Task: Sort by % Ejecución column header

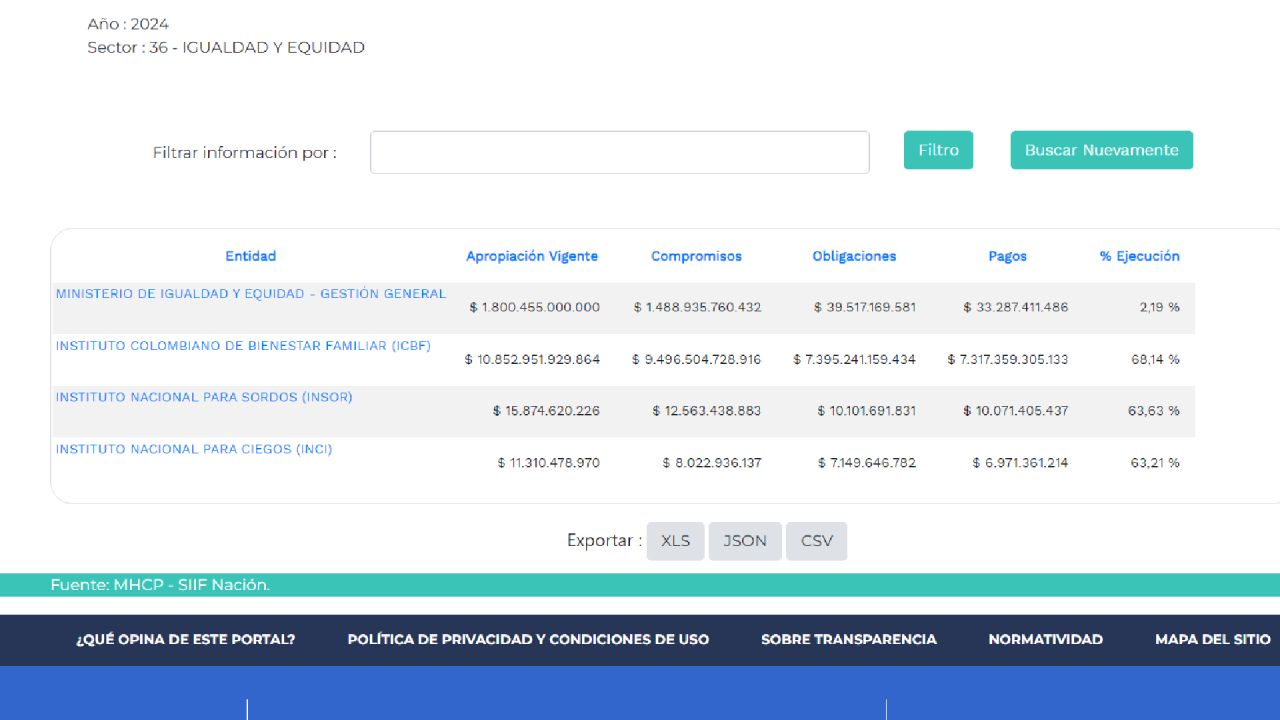Action: pos(1140,256)
